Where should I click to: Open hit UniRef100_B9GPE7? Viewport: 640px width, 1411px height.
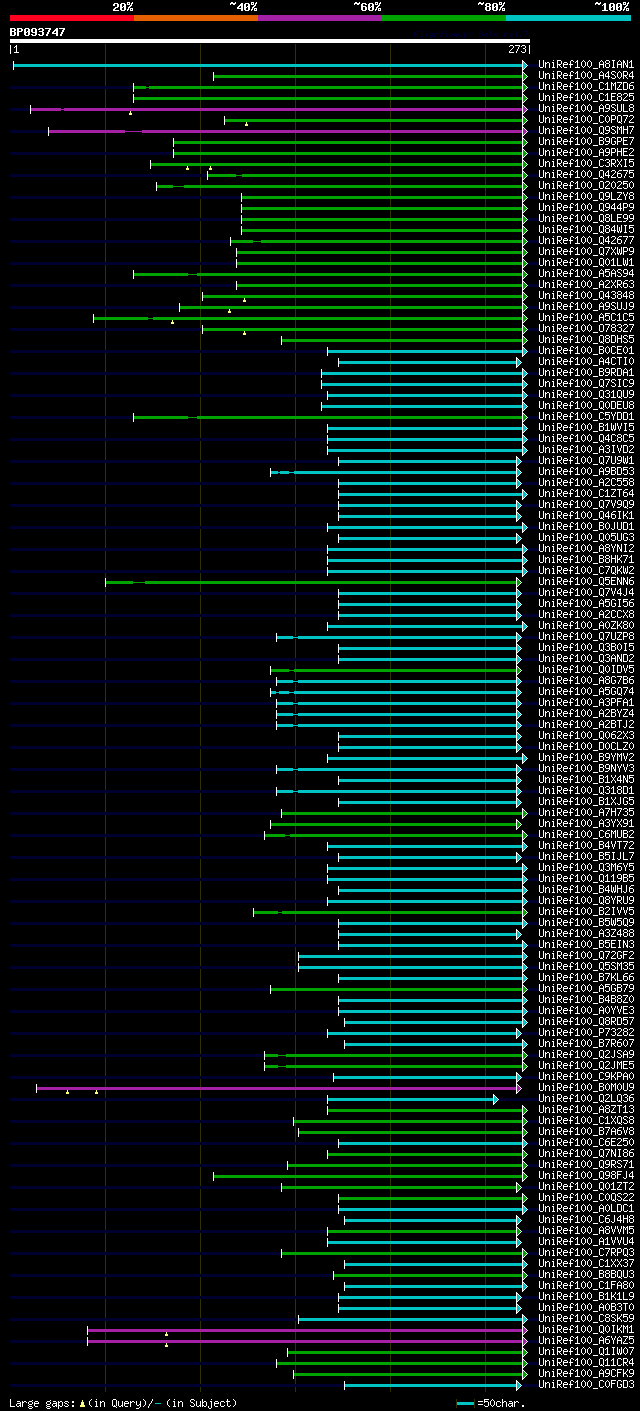click(586, 142)
